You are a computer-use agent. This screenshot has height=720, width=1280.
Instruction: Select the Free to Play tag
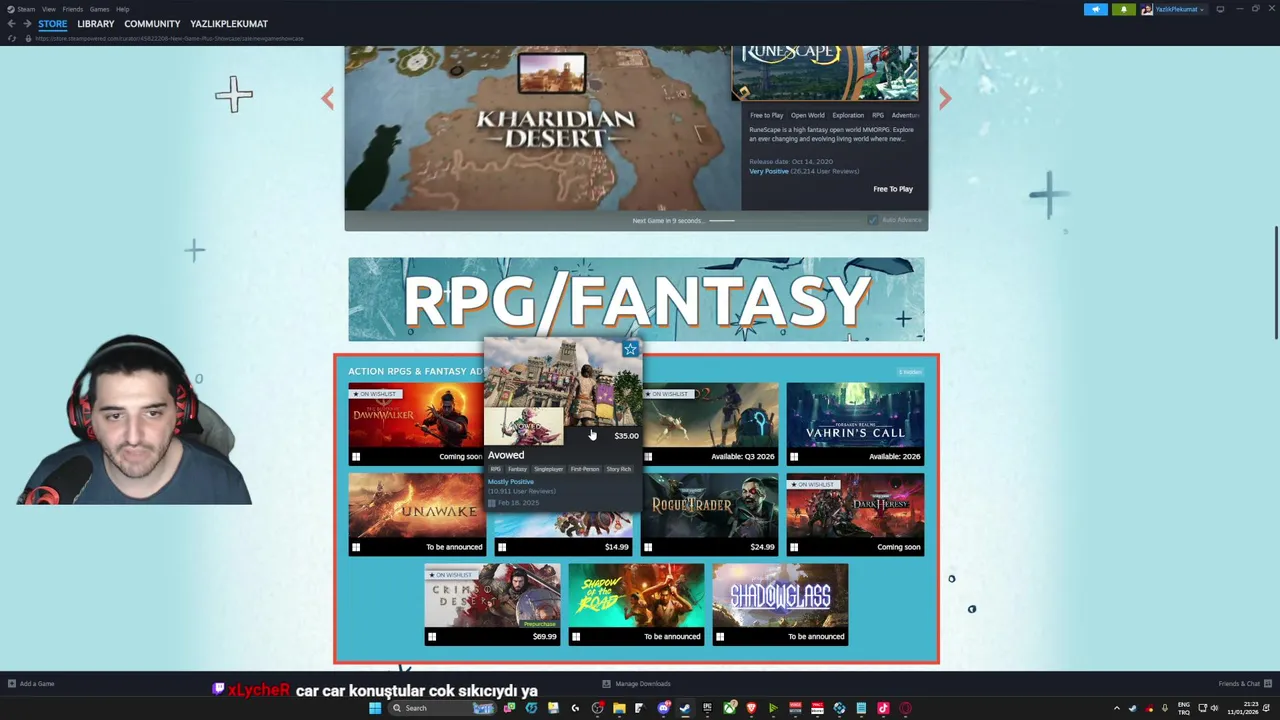(767, 115)
